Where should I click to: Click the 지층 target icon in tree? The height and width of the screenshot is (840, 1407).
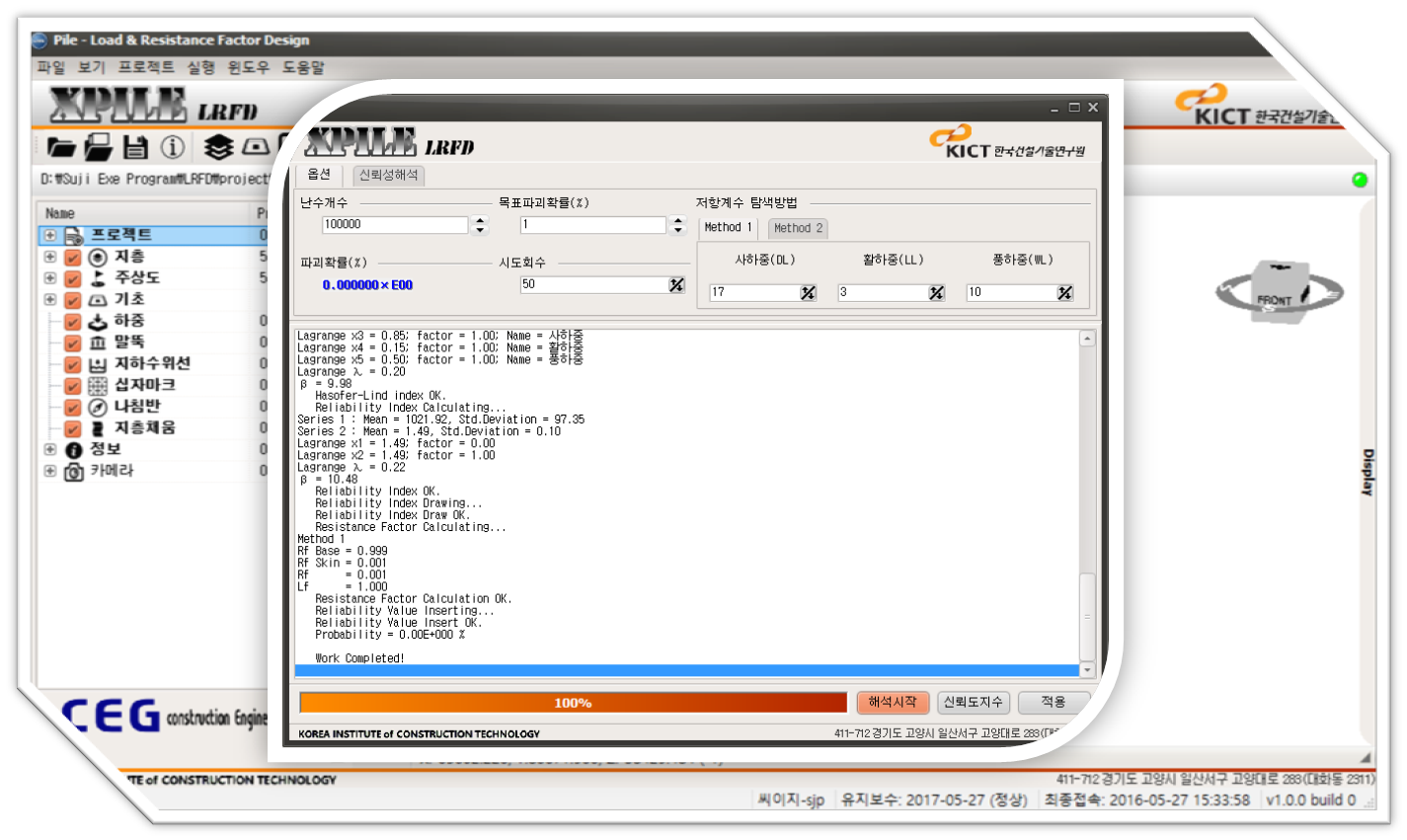click(x=98, y=258)
